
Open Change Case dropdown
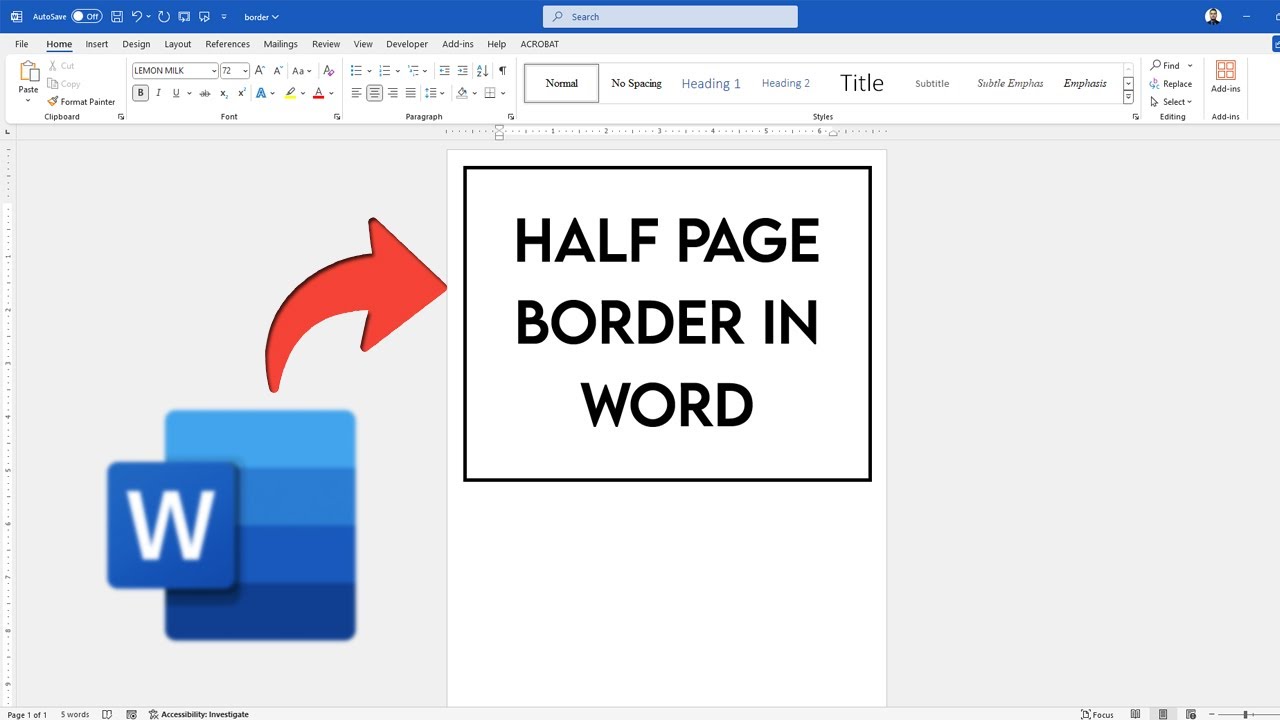[301, 71]
